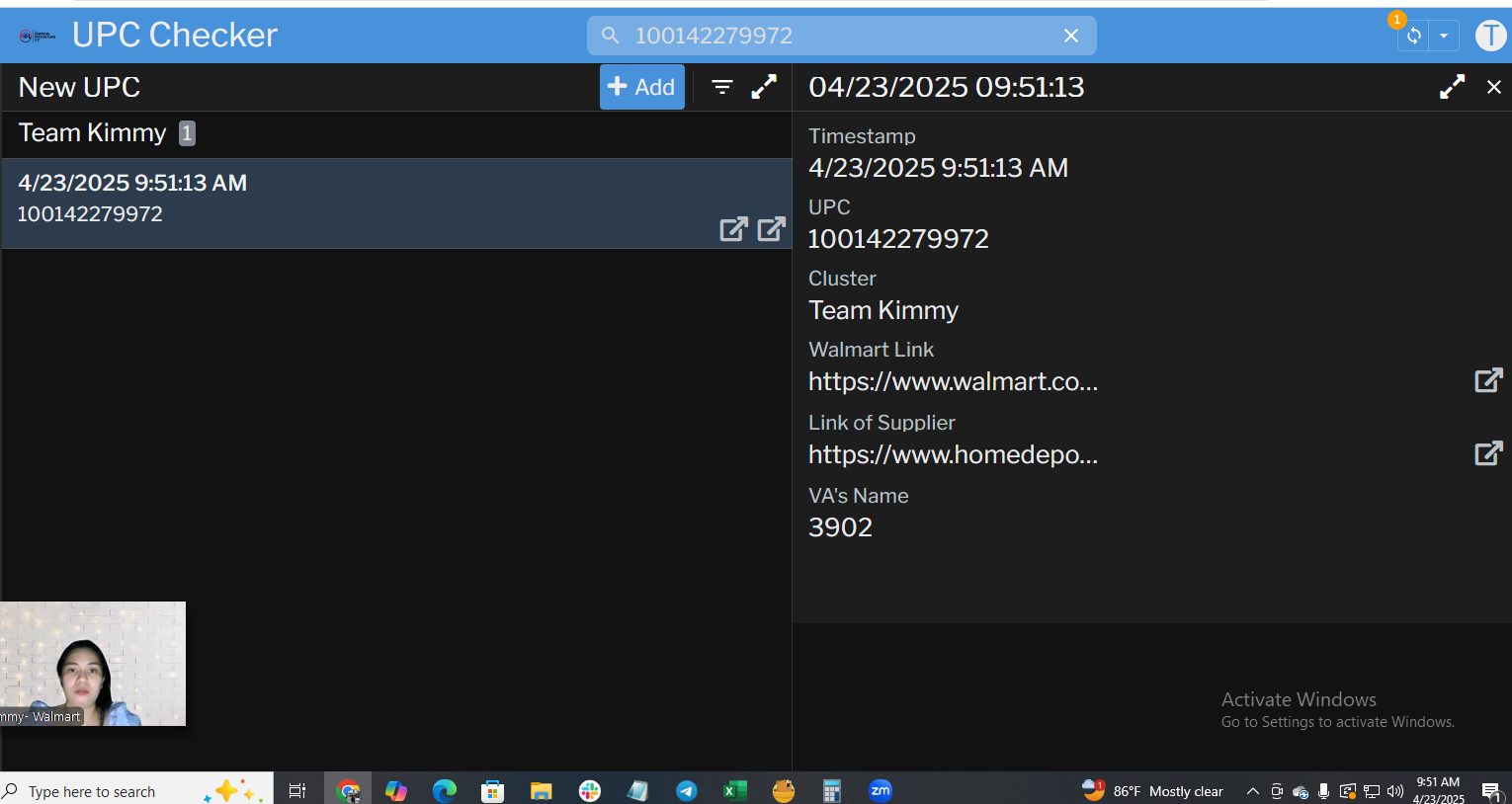
Task: Open Excel from the taskbar
Action: pyautogui.click(x=734, y=790)
